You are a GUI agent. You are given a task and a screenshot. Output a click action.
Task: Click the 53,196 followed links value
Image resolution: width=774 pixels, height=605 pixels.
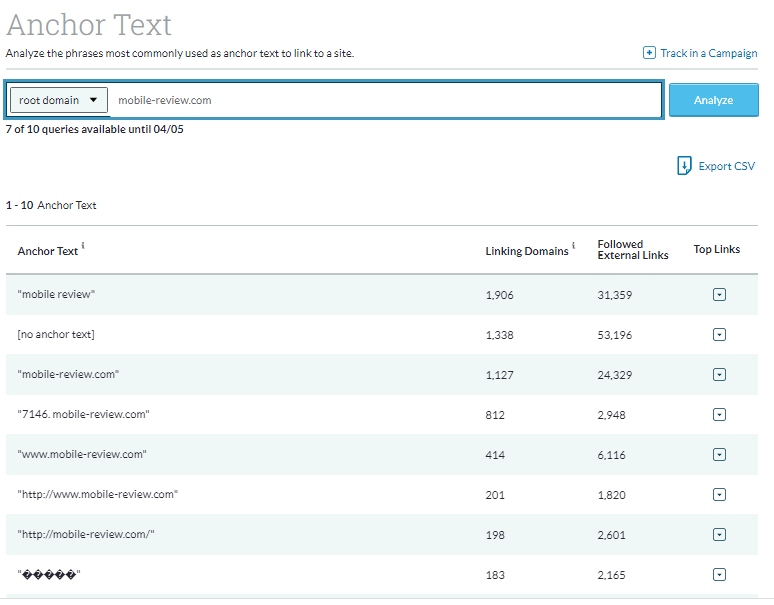pos(615,335)
